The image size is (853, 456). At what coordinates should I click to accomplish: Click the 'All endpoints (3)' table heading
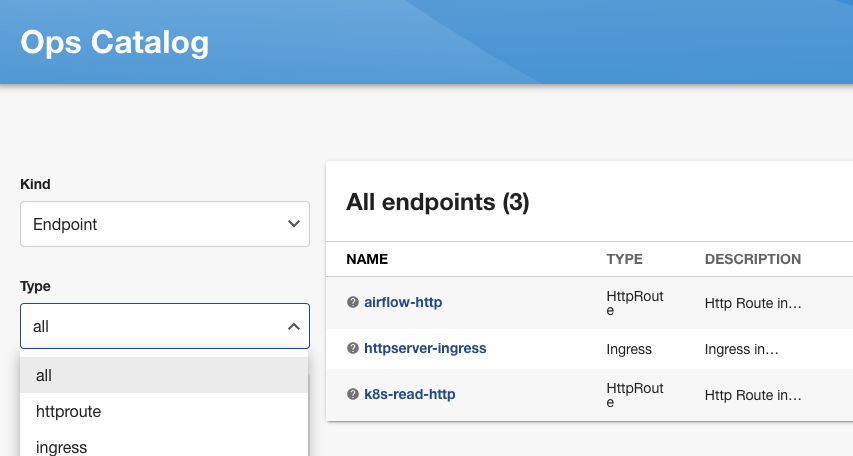(x=438, y=202)
